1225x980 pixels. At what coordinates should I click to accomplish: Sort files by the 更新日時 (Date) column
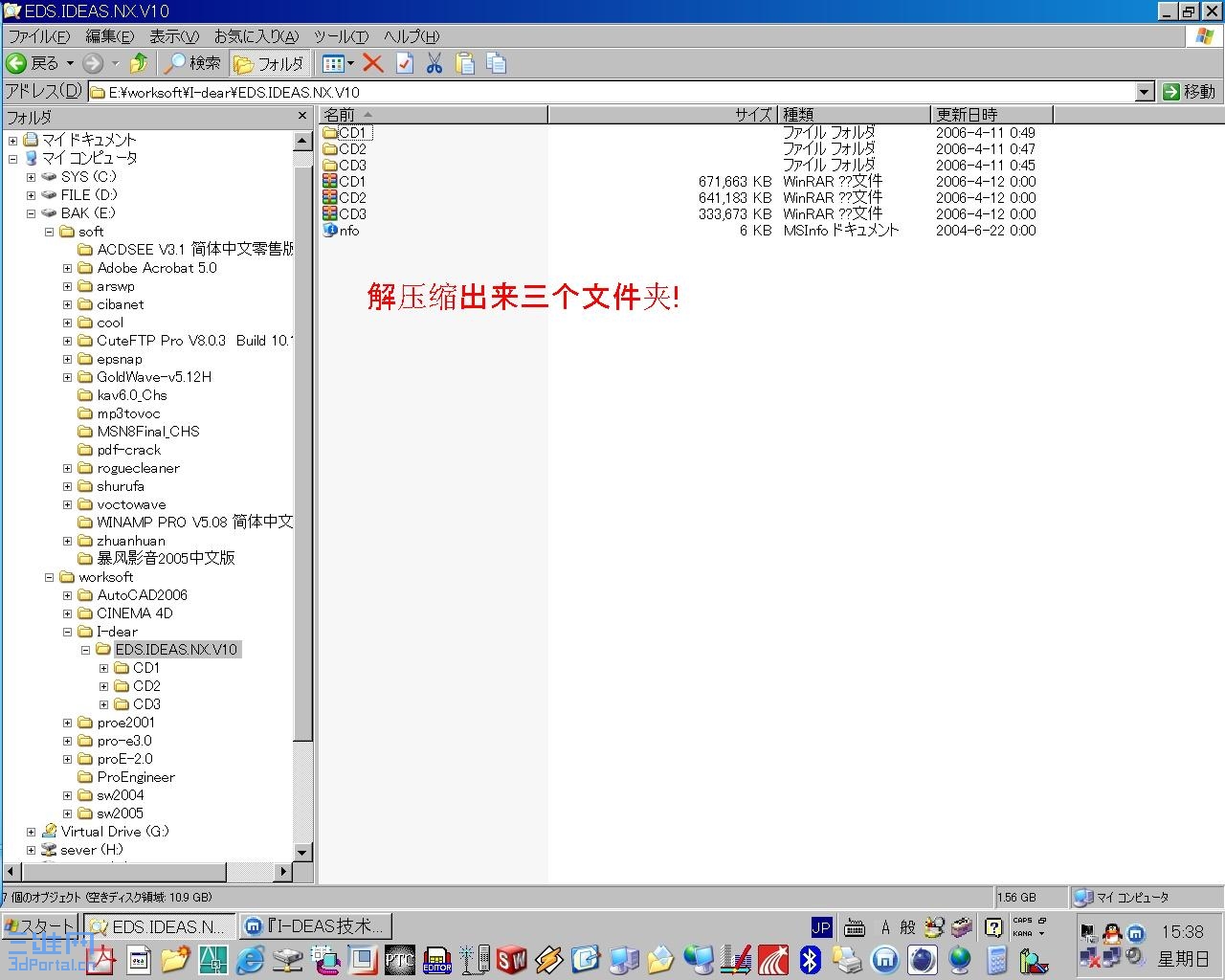coord(991,115)
